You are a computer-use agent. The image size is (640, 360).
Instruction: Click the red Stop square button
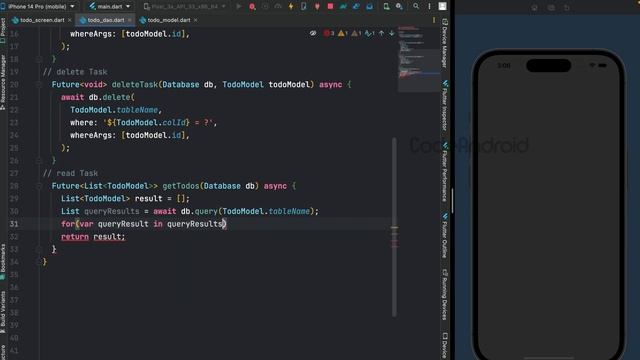tap(330, 7)
